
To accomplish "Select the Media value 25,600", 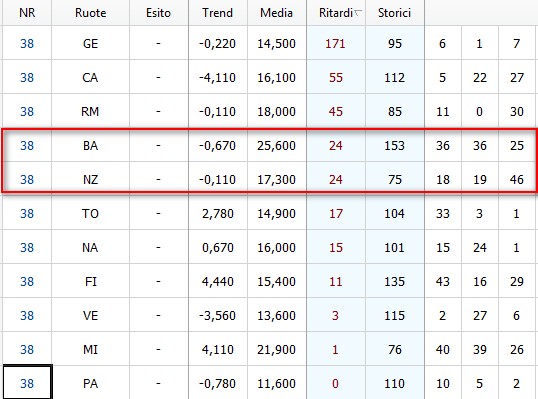I will (277, 145).
